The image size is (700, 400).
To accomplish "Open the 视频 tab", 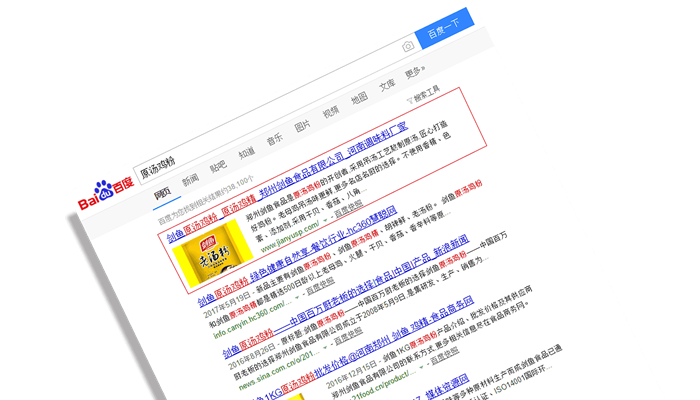I will tap(331, 112).
